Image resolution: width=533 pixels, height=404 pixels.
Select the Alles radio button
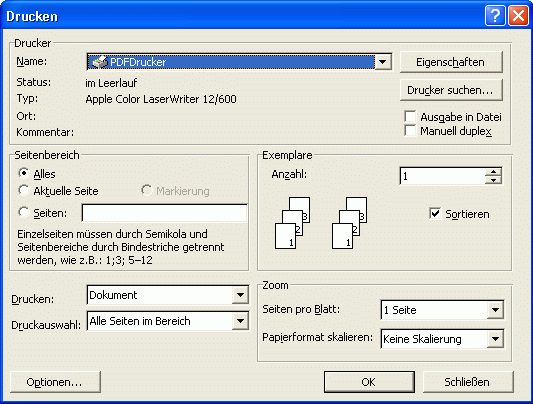click(x=24, y=173)
